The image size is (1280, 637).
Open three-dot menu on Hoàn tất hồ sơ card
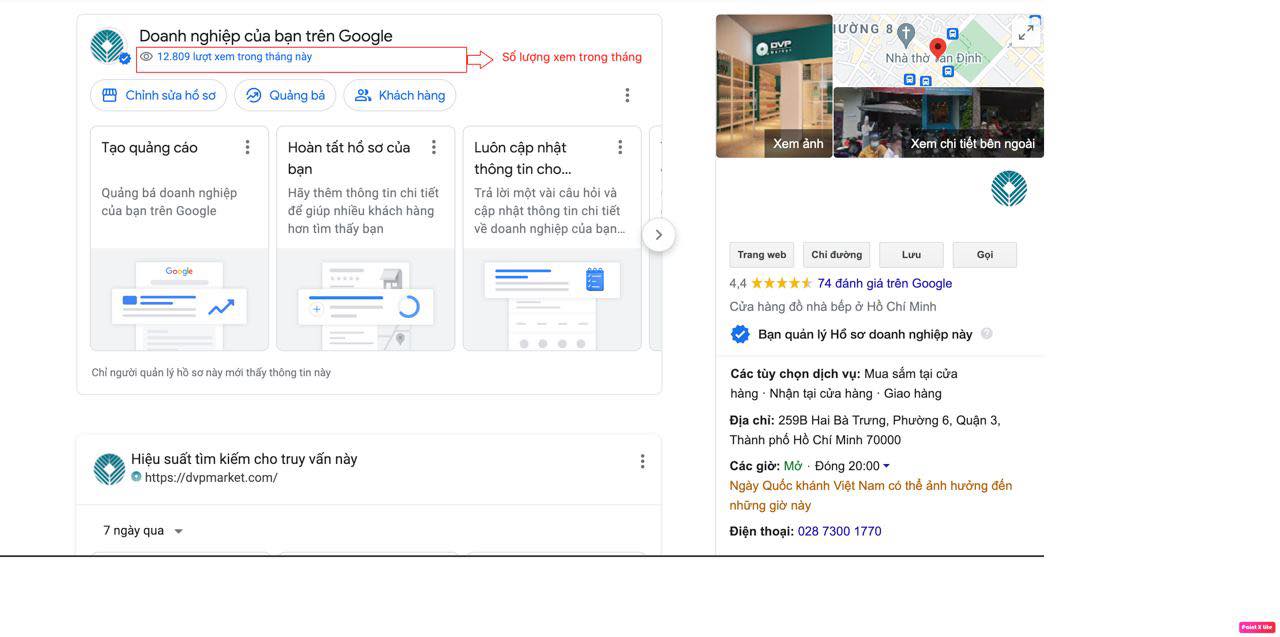pos(433,147)
